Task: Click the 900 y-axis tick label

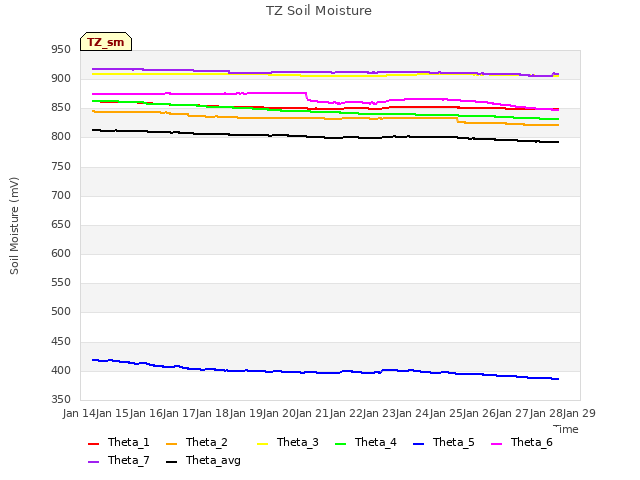Action: 61,78
